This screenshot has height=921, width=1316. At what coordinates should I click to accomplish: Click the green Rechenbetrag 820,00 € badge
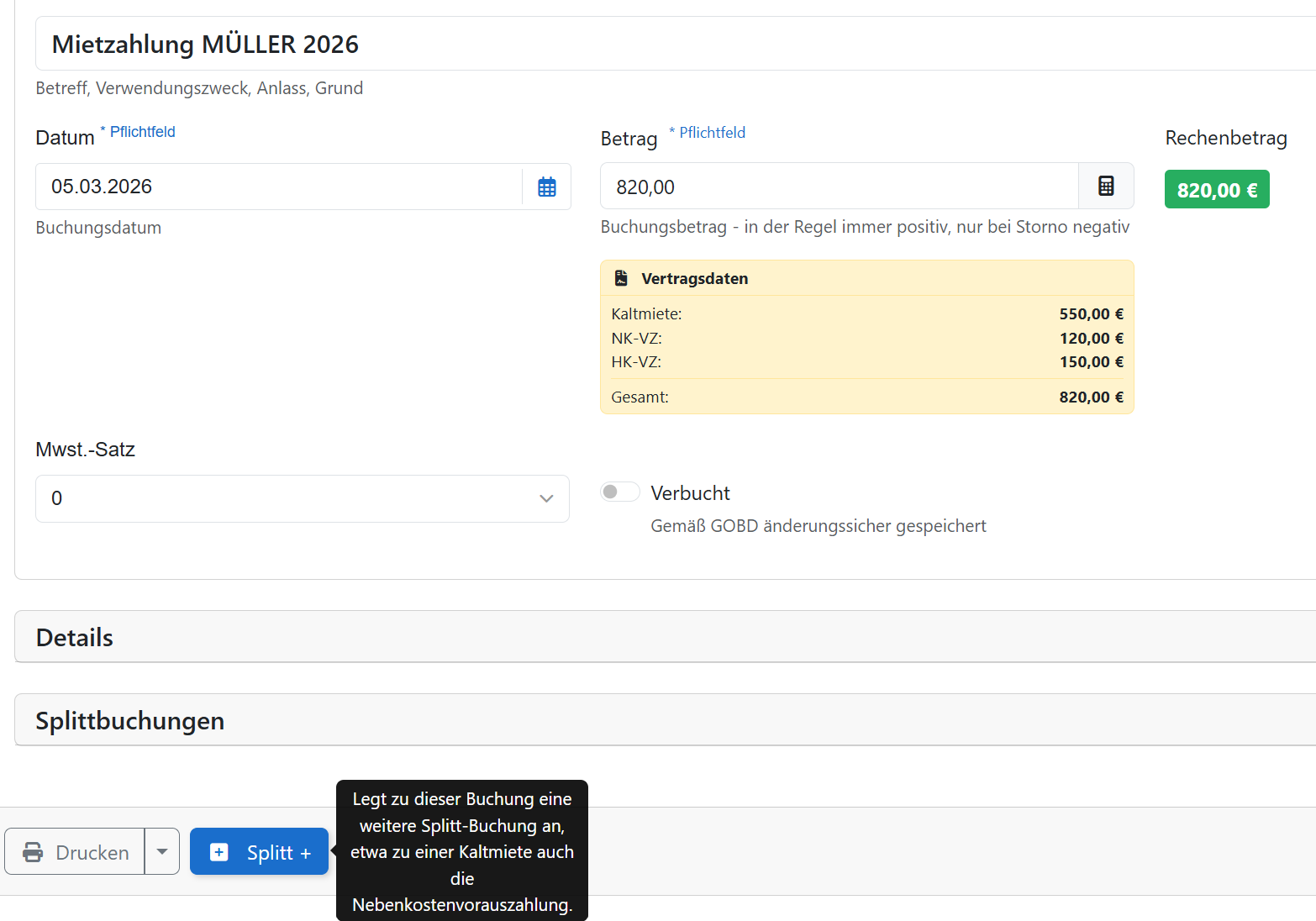(x=1216, y=190)
